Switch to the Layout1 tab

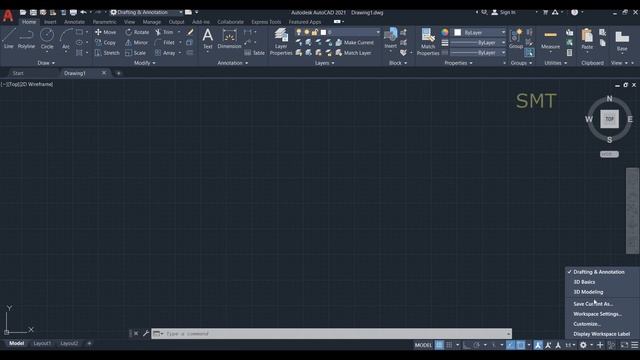[x=42, y=343]
